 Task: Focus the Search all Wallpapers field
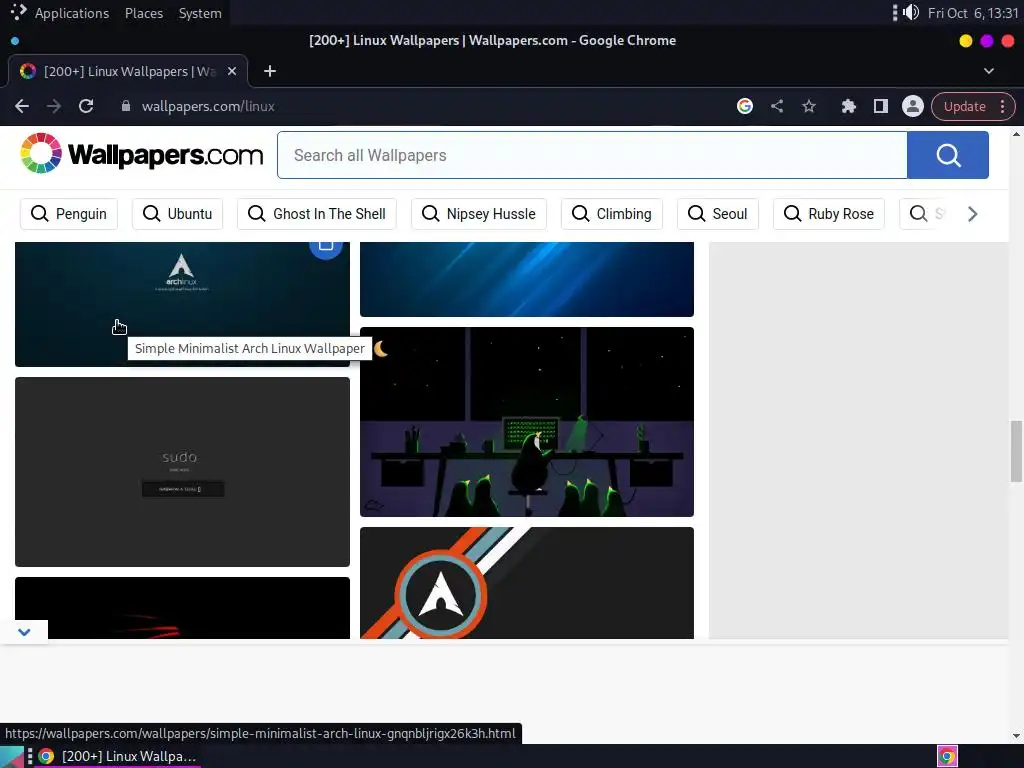pyautogui.click(x=592, y=155)
